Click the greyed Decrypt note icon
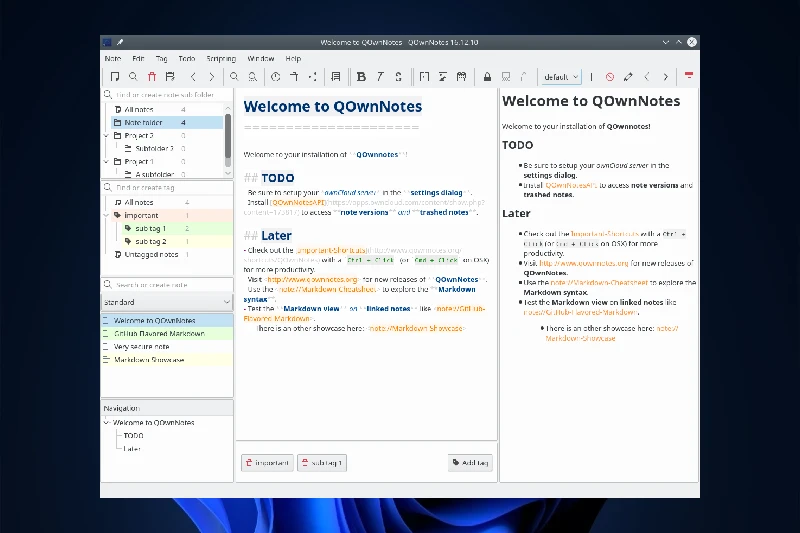Screen dimensions: 800x533 pos(524,77)
